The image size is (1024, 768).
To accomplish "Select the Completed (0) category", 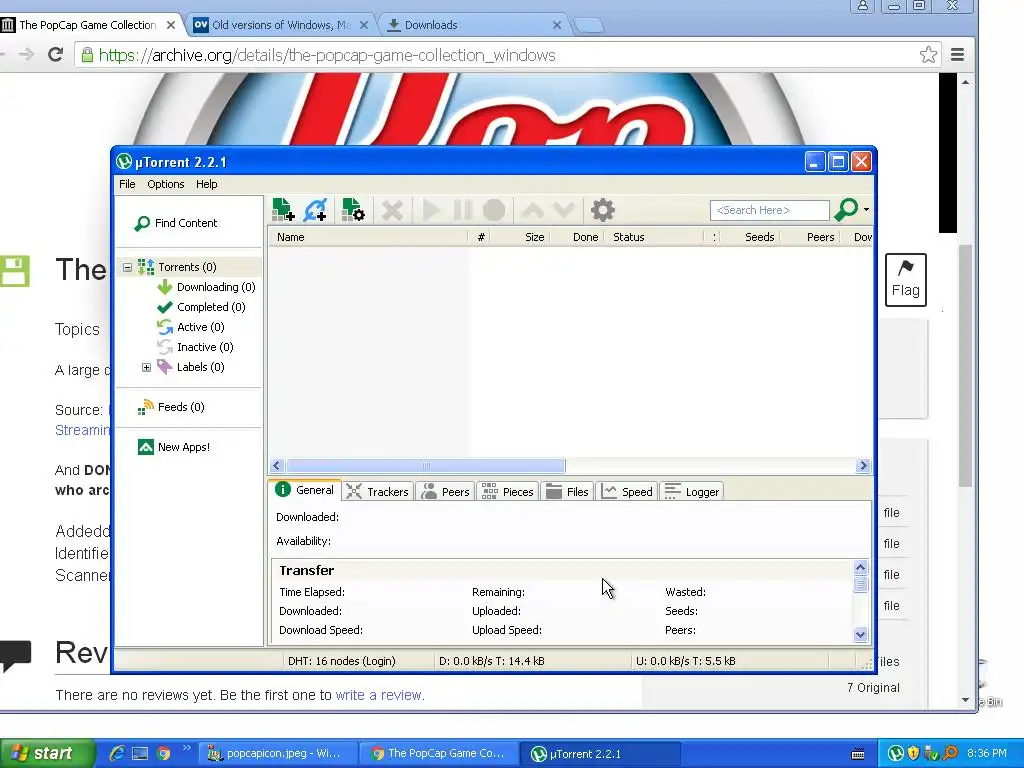I will [202, 307].
